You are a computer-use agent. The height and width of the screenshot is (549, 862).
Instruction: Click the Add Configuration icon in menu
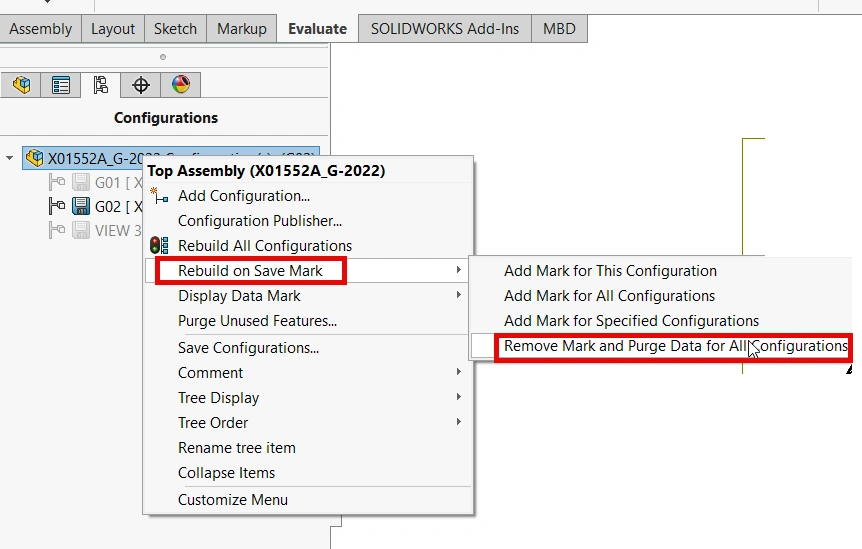coord(159,196)
